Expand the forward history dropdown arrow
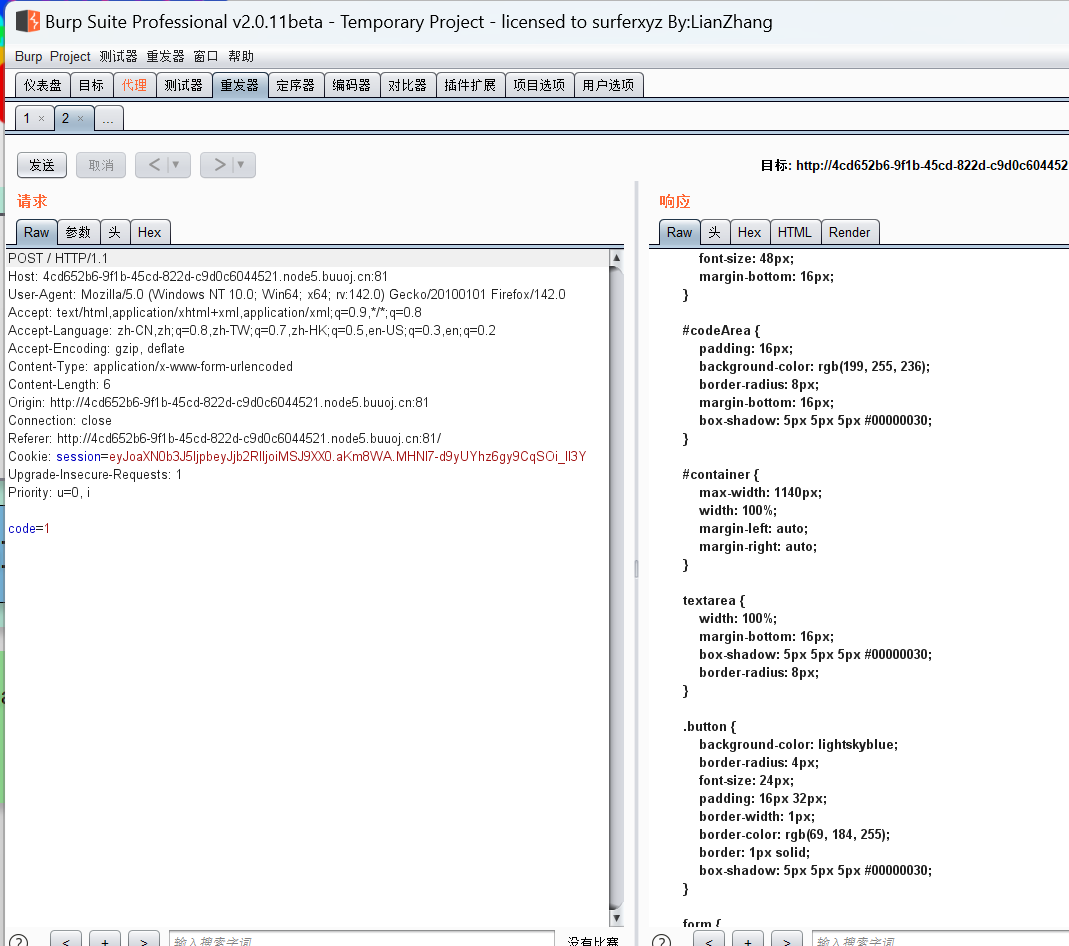The height and width of the screenshot is (946, 1069). [241, 165]
